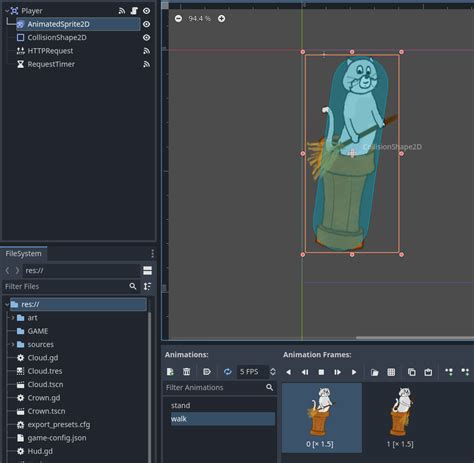Delete the selected animation with trash icon
The width and height of the screenshot is (474, 463).
pos(187,372)
